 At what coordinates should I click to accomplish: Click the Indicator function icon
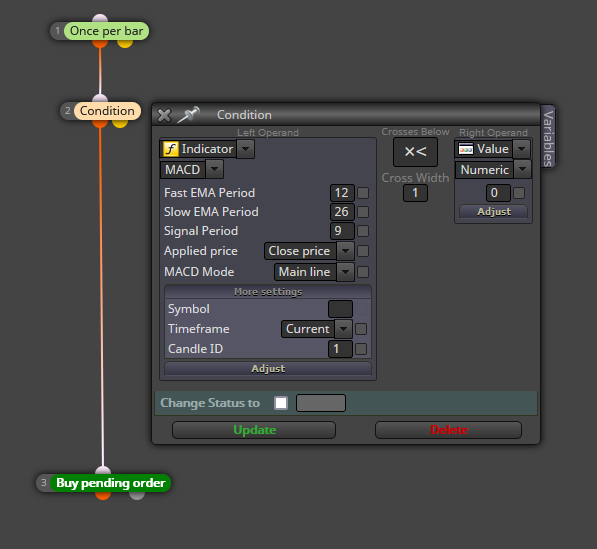[171, 149]
